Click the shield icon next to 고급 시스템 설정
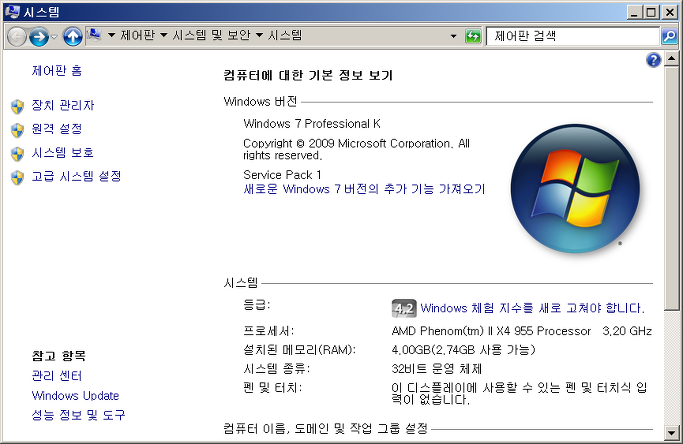The width and height of the screenshot is (683, 444). pos(17,177)
